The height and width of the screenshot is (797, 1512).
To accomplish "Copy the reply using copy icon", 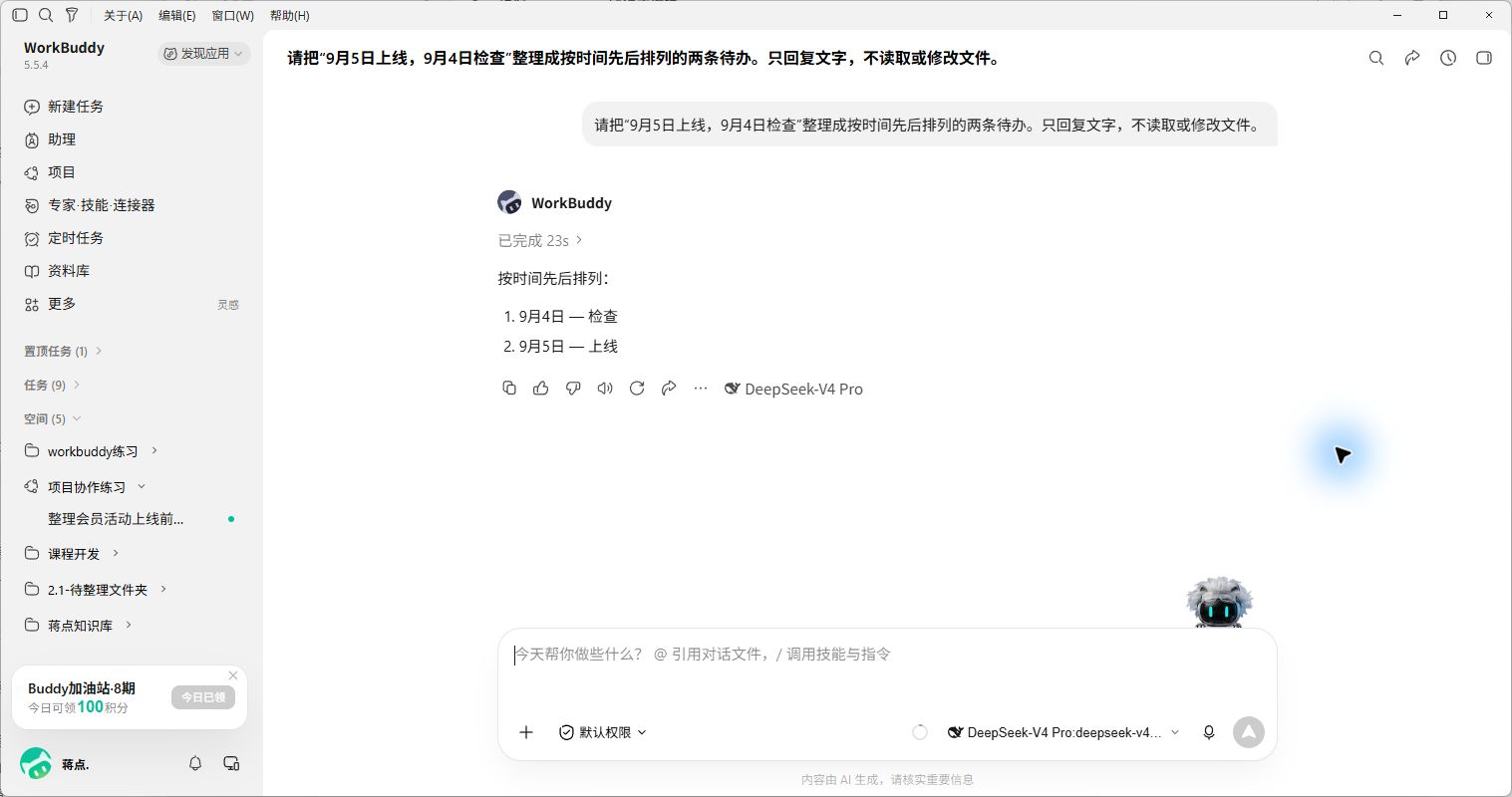I will tap(509, 389).
